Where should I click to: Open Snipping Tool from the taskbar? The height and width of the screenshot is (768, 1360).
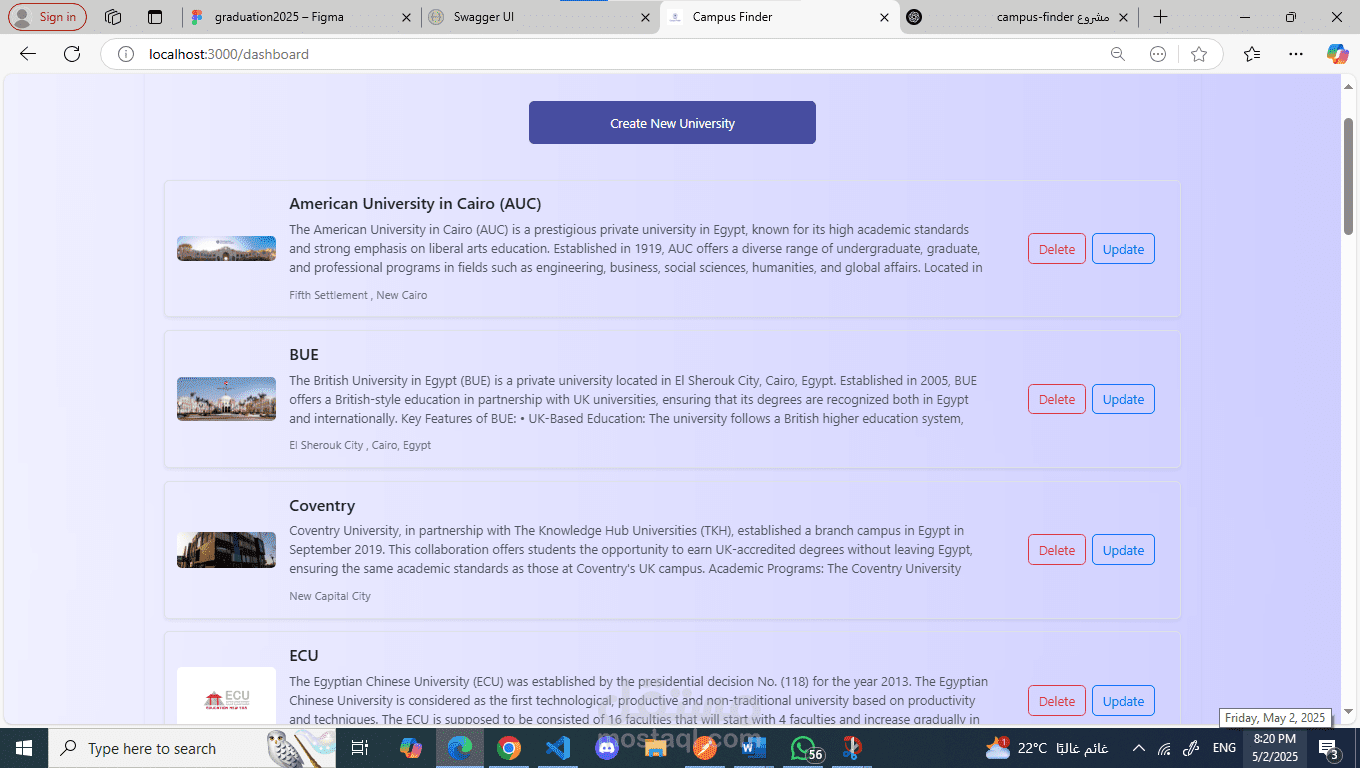pyautogui.click(x=851, y=748)
